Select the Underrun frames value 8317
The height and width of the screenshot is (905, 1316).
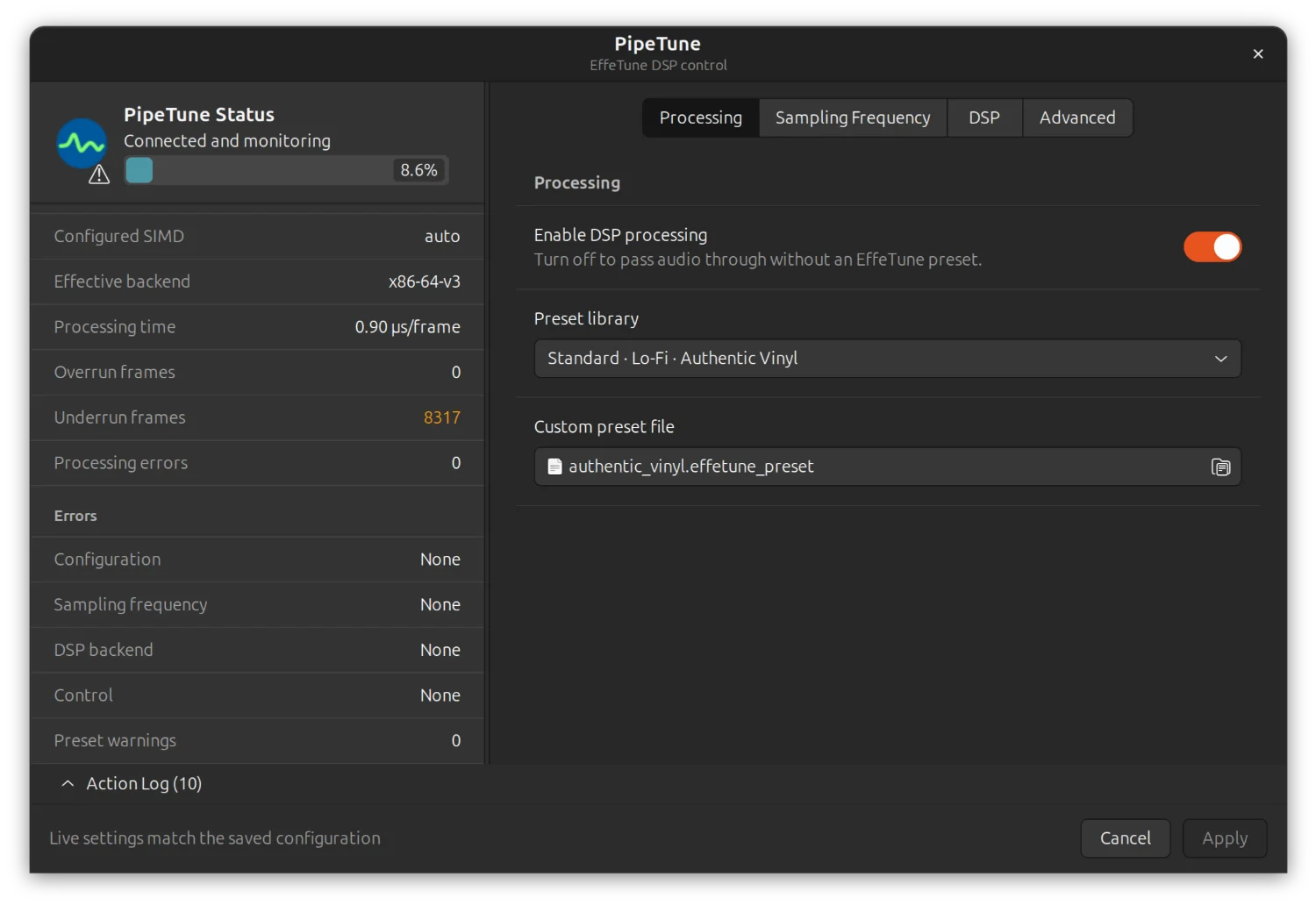pyautogui.click(x=442, y=417)
